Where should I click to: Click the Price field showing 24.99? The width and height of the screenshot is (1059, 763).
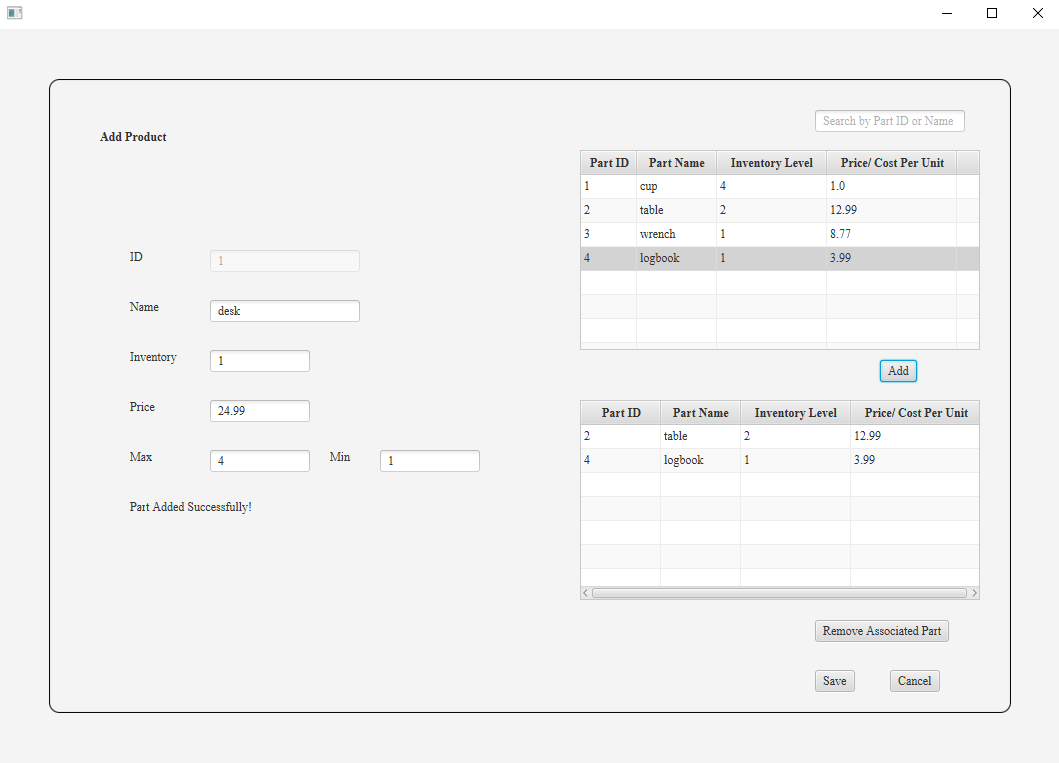259,411
